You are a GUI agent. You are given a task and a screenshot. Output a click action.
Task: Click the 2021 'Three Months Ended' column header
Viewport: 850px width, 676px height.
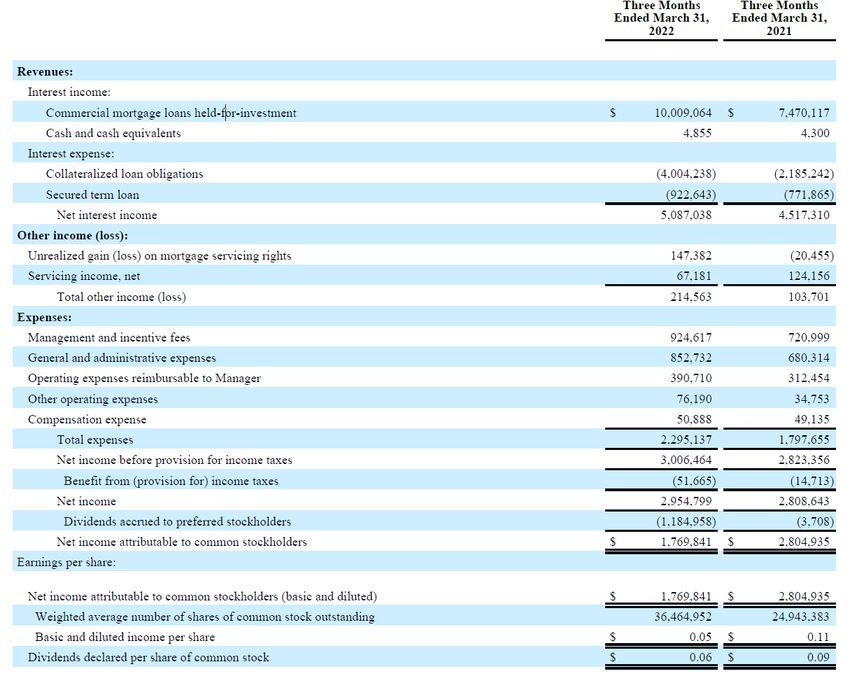779,18
